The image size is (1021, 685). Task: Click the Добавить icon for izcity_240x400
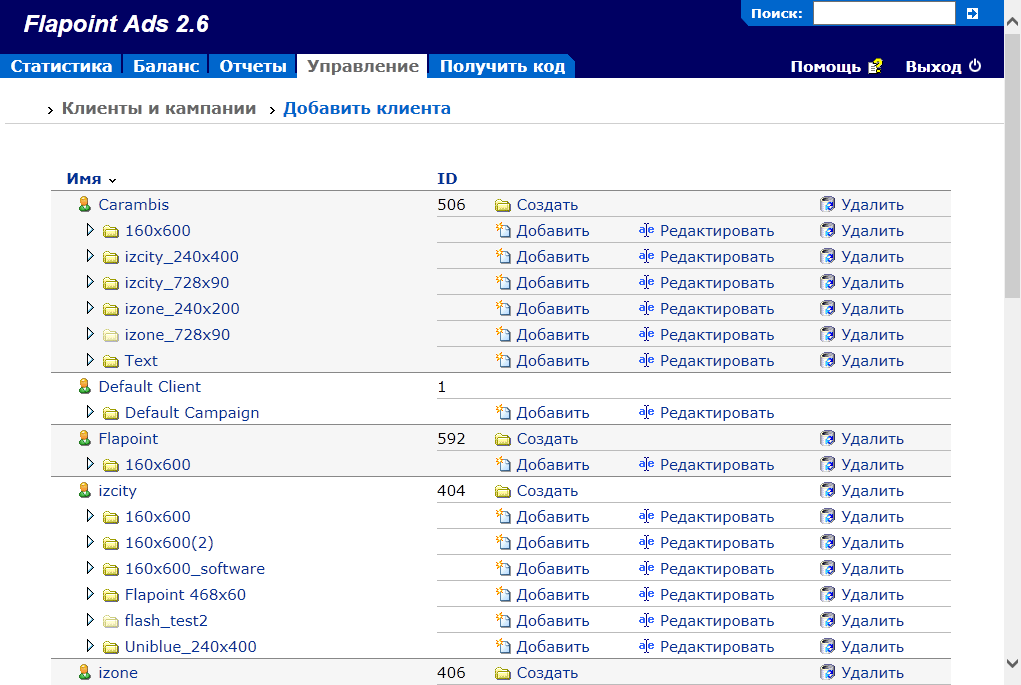[503, 257]
